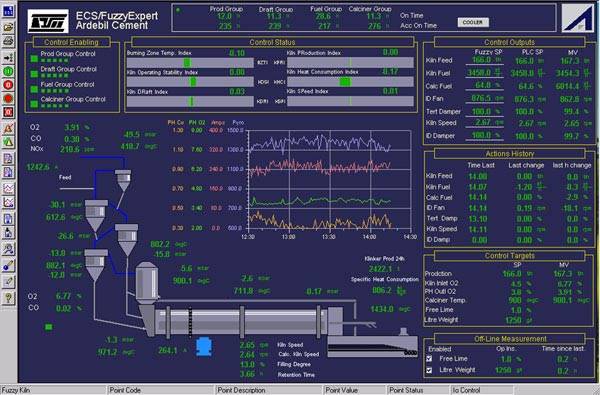Click the black right-arrow icon in the sidebar
The image size is (600, 395).
(8, 57)
